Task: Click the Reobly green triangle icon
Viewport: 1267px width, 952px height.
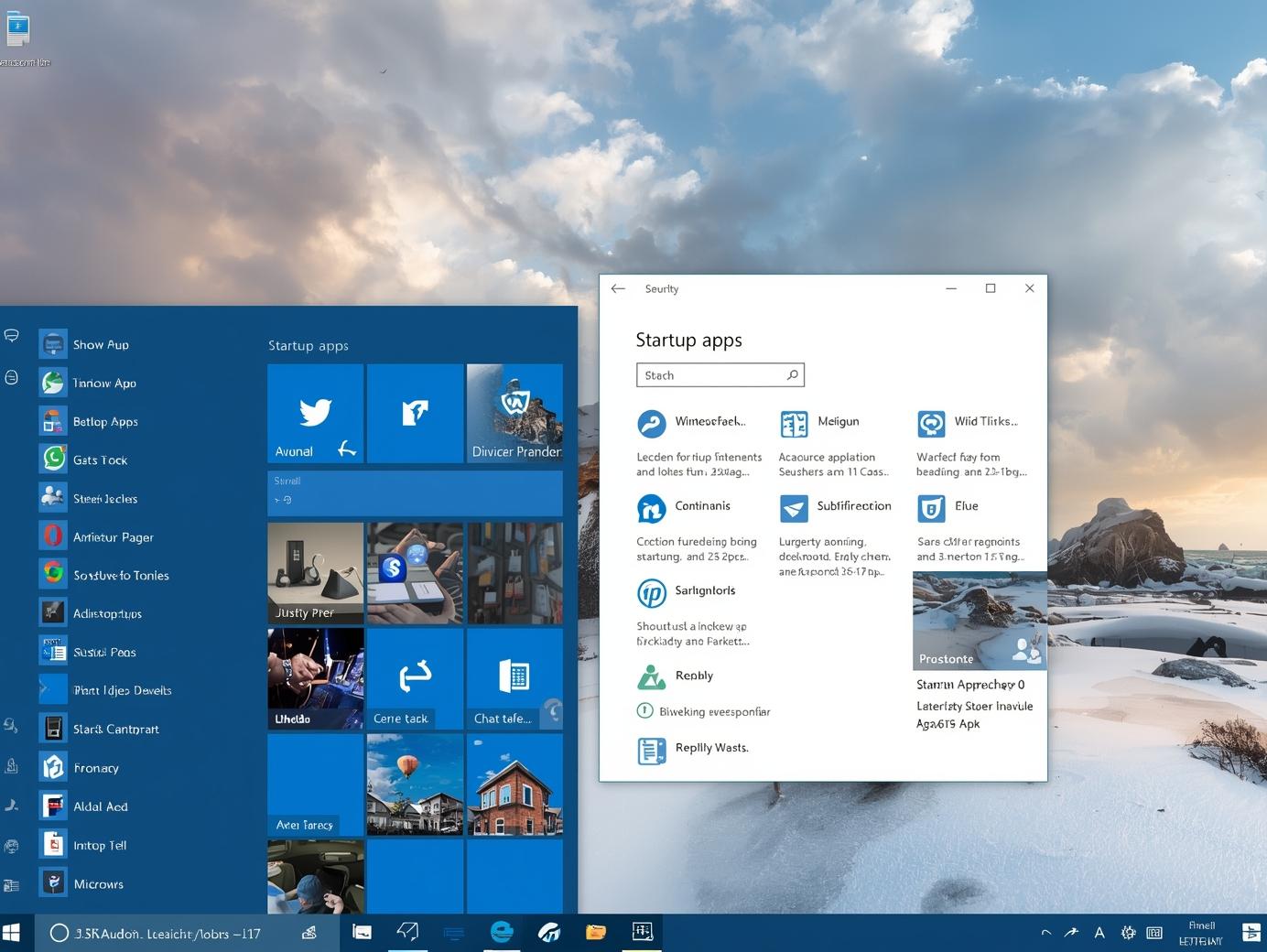Action: pyautogui.click(x=651, y=677)
